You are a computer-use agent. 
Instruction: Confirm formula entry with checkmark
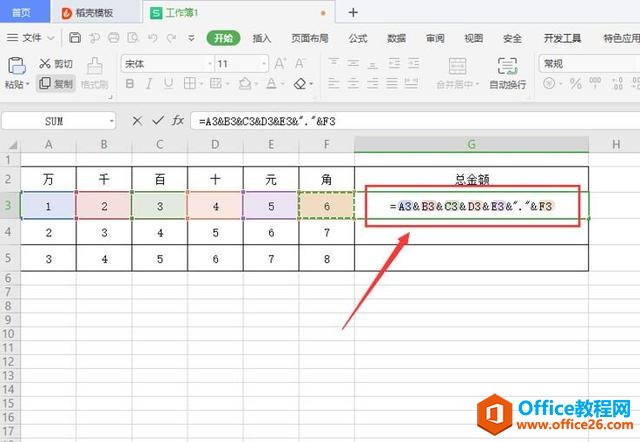coord(158,120)
